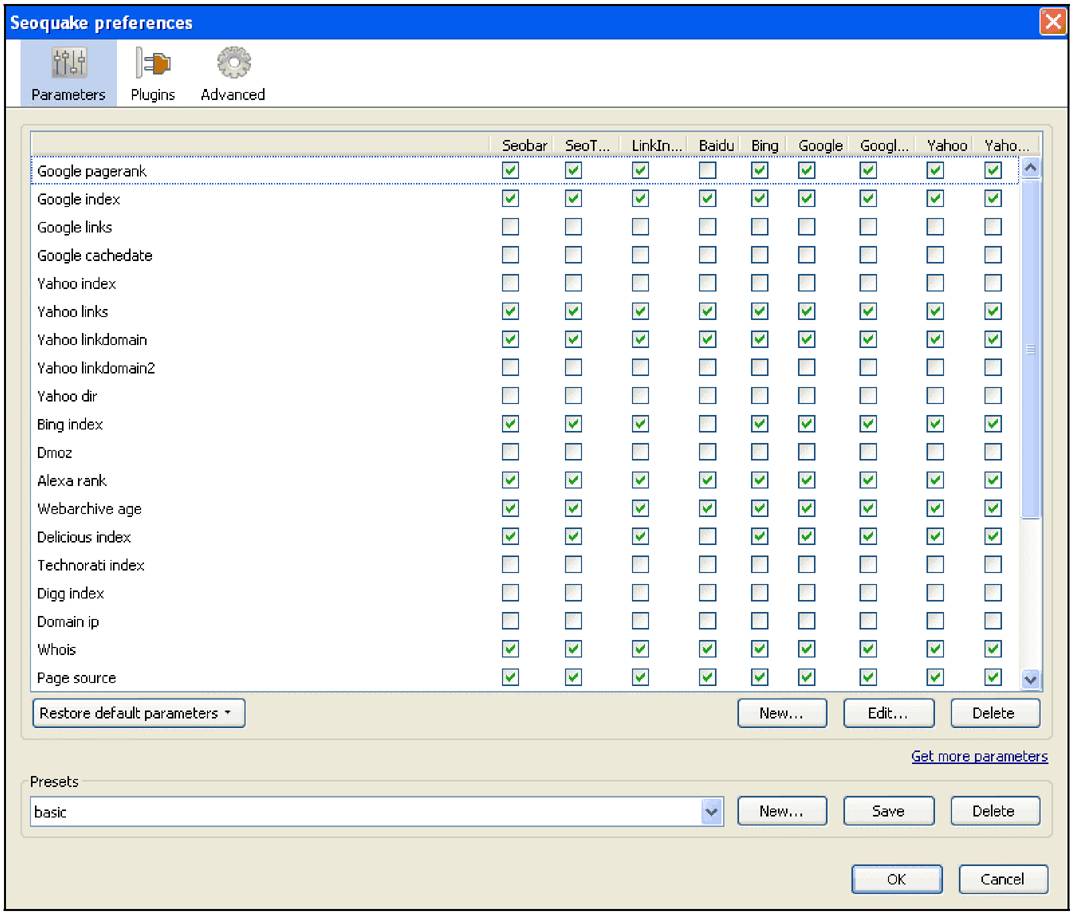The height and width of the screenshot is (914, 1073).
Task: Select the Yahoo linkdomain2 row label
Action: (96, 368)
